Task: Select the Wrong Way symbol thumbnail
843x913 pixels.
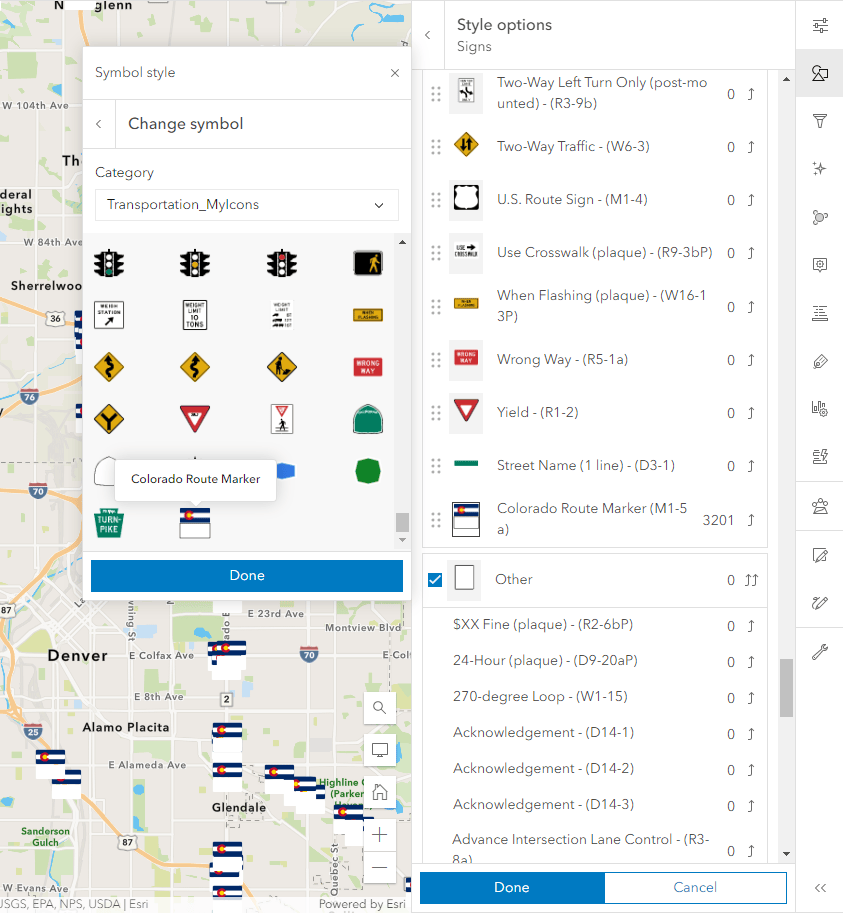Action: pos(368,367)
